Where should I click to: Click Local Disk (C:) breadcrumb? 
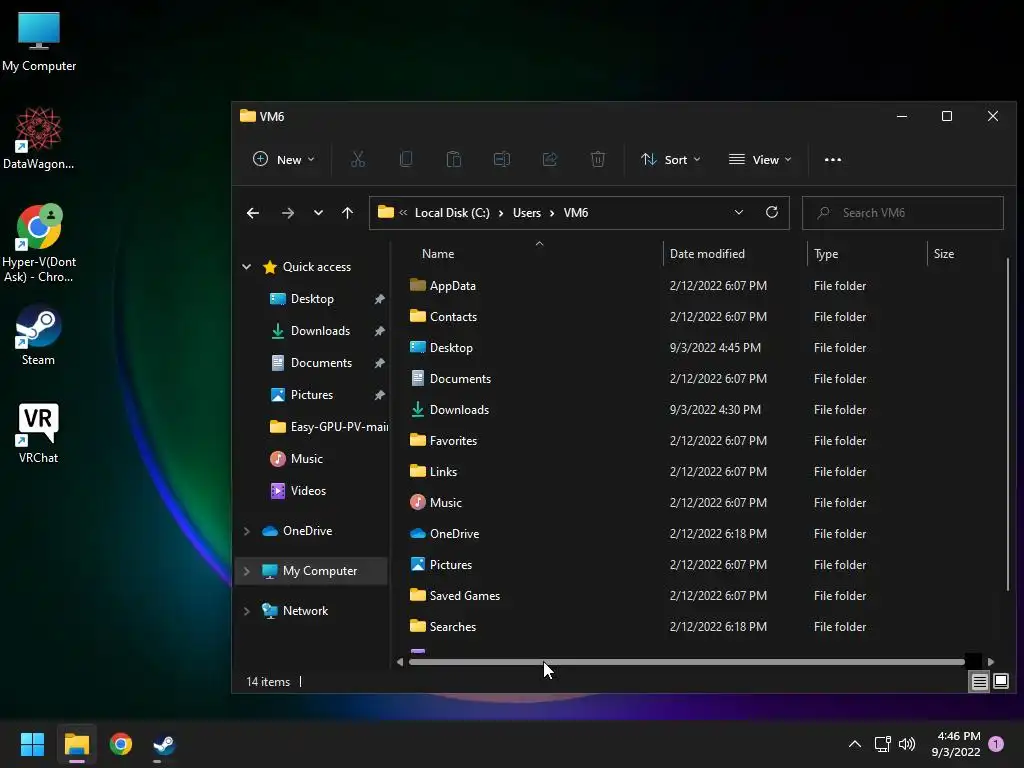[x=452, y=213]
